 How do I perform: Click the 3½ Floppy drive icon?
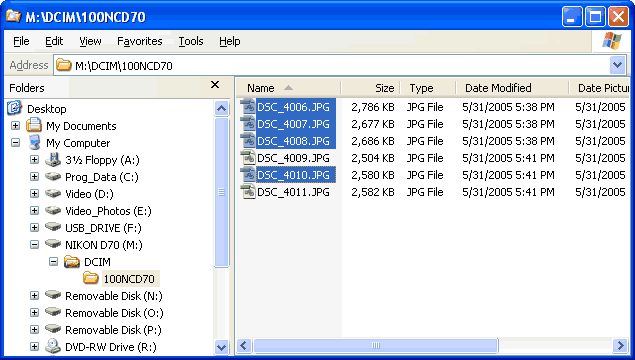(53, 160)
